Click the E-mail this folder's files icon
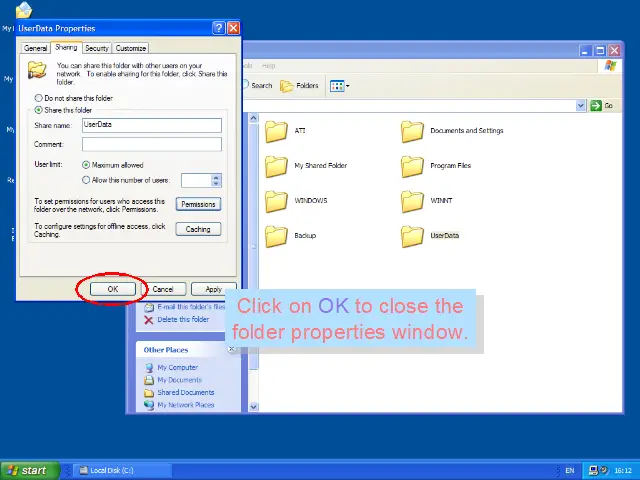 click(x=149, y=307)
